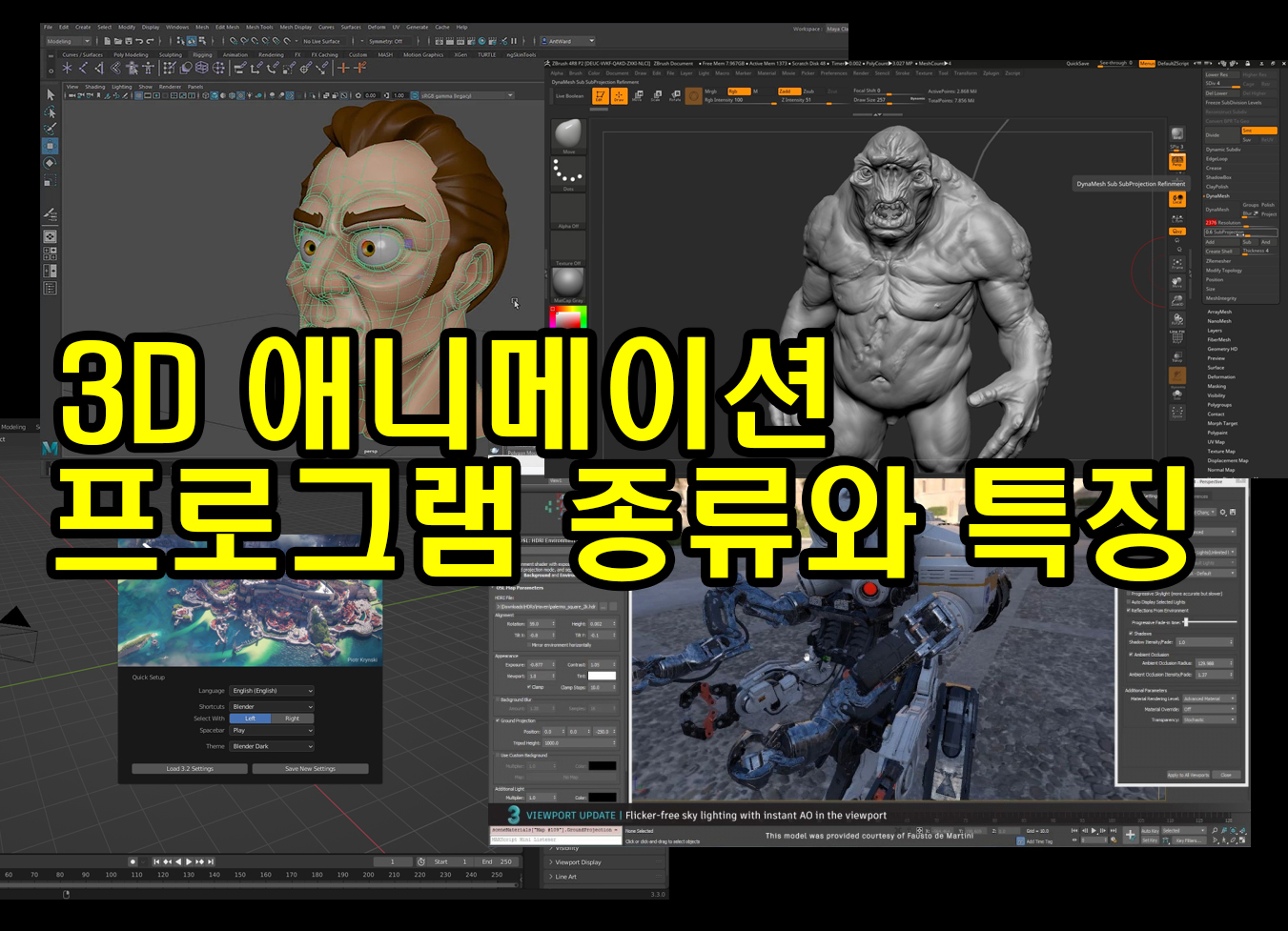Expand the Viewport Display panel
This screenshot has height=931, width=1288.
(x=606, y=862)
